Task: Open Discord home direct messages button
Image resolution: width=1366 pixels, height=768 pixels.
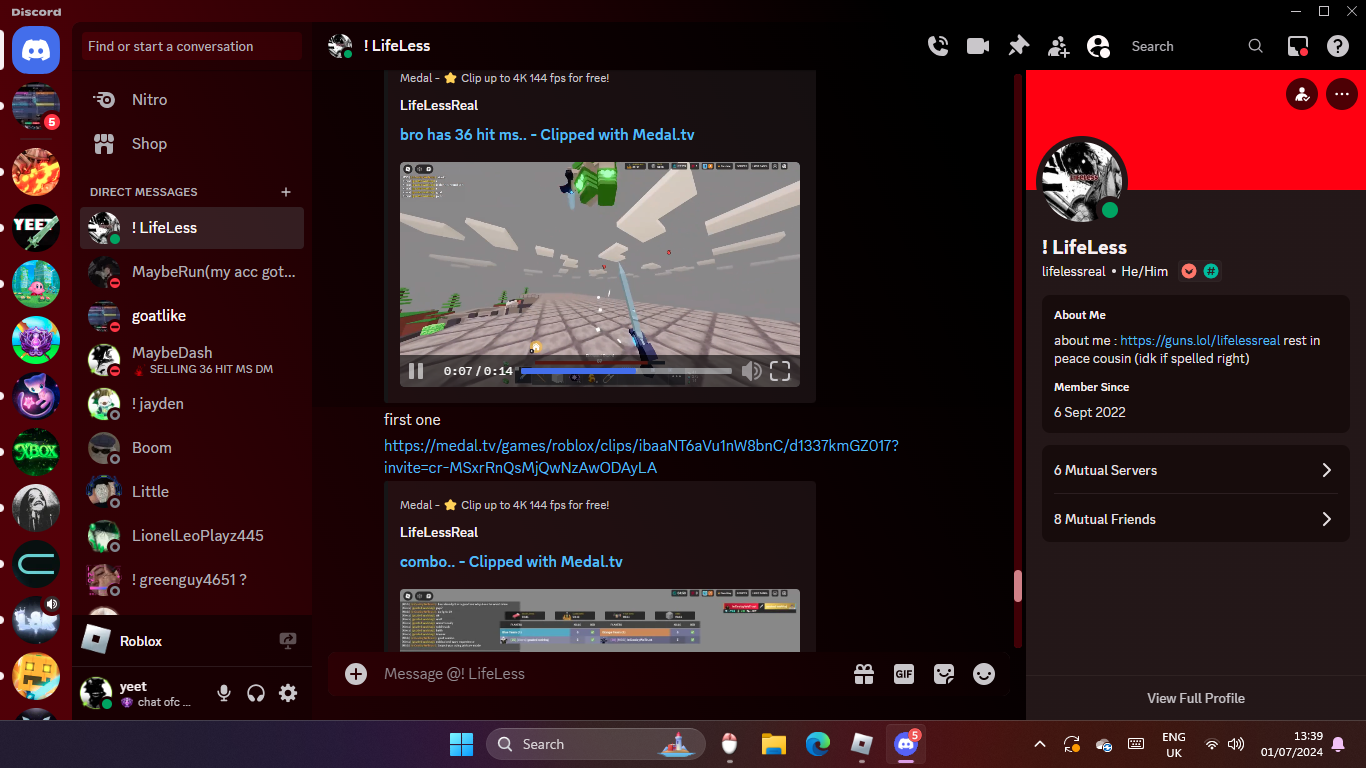Action: [x=36, y=50]
